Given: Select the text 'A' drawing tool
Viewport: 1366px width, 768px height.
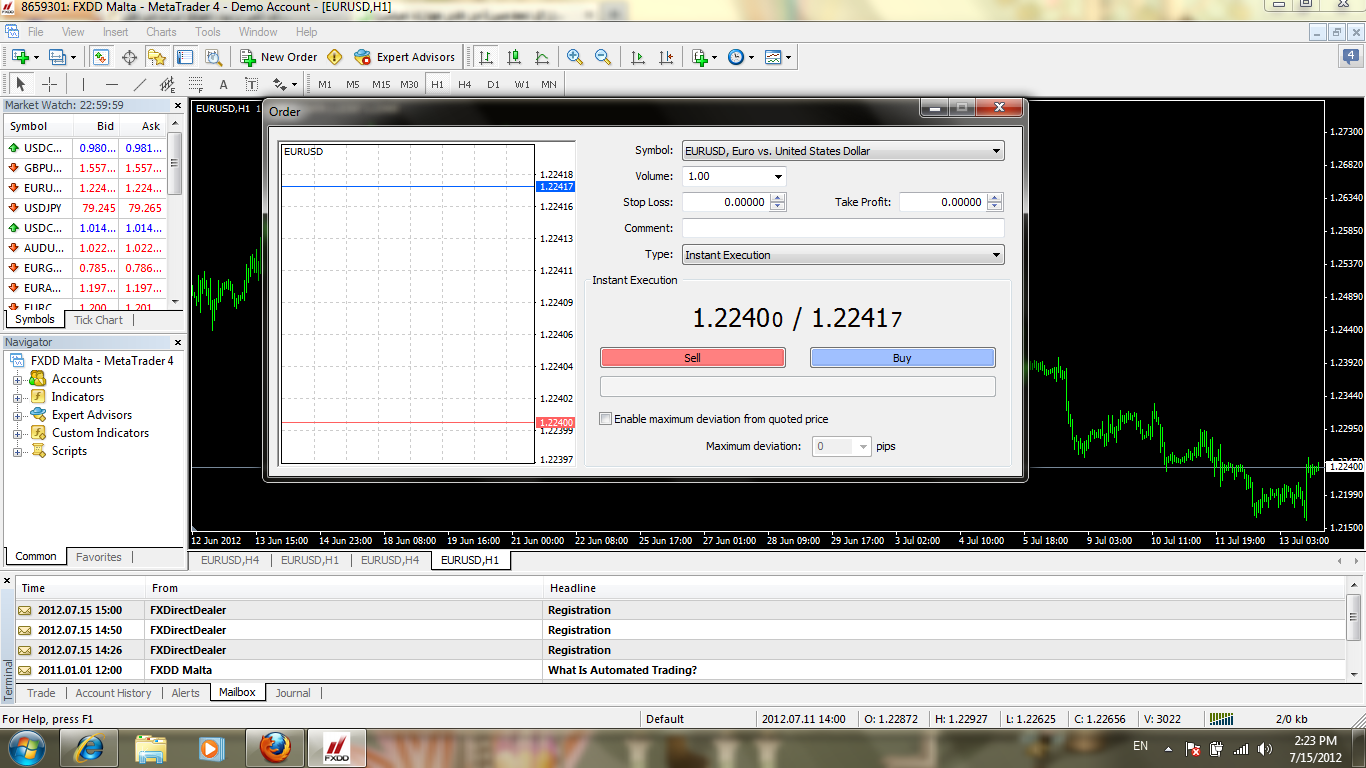Looking at the screenshot, I should click(x=223, y=84).
